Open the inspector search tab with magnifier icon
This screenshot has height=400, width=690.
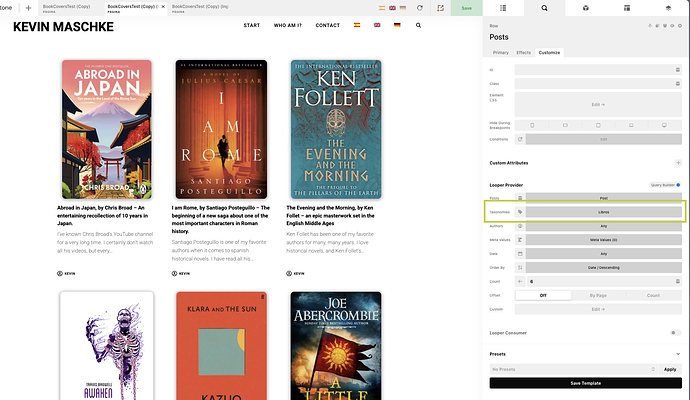point(544,7)
